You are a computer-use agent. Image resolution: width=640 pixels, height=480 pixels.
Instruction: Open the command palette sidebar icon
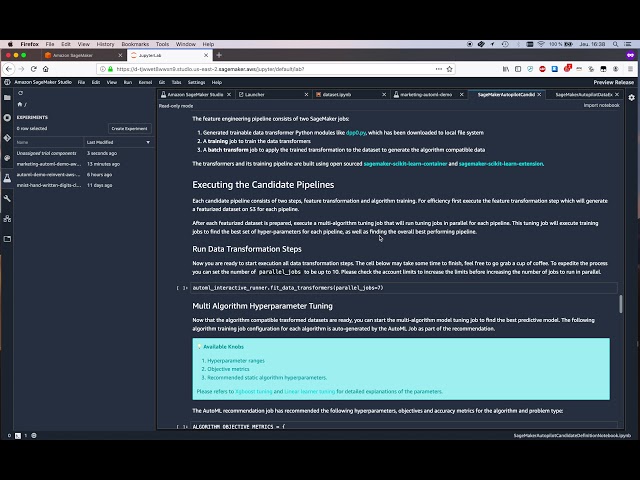(x=7, y=158)
